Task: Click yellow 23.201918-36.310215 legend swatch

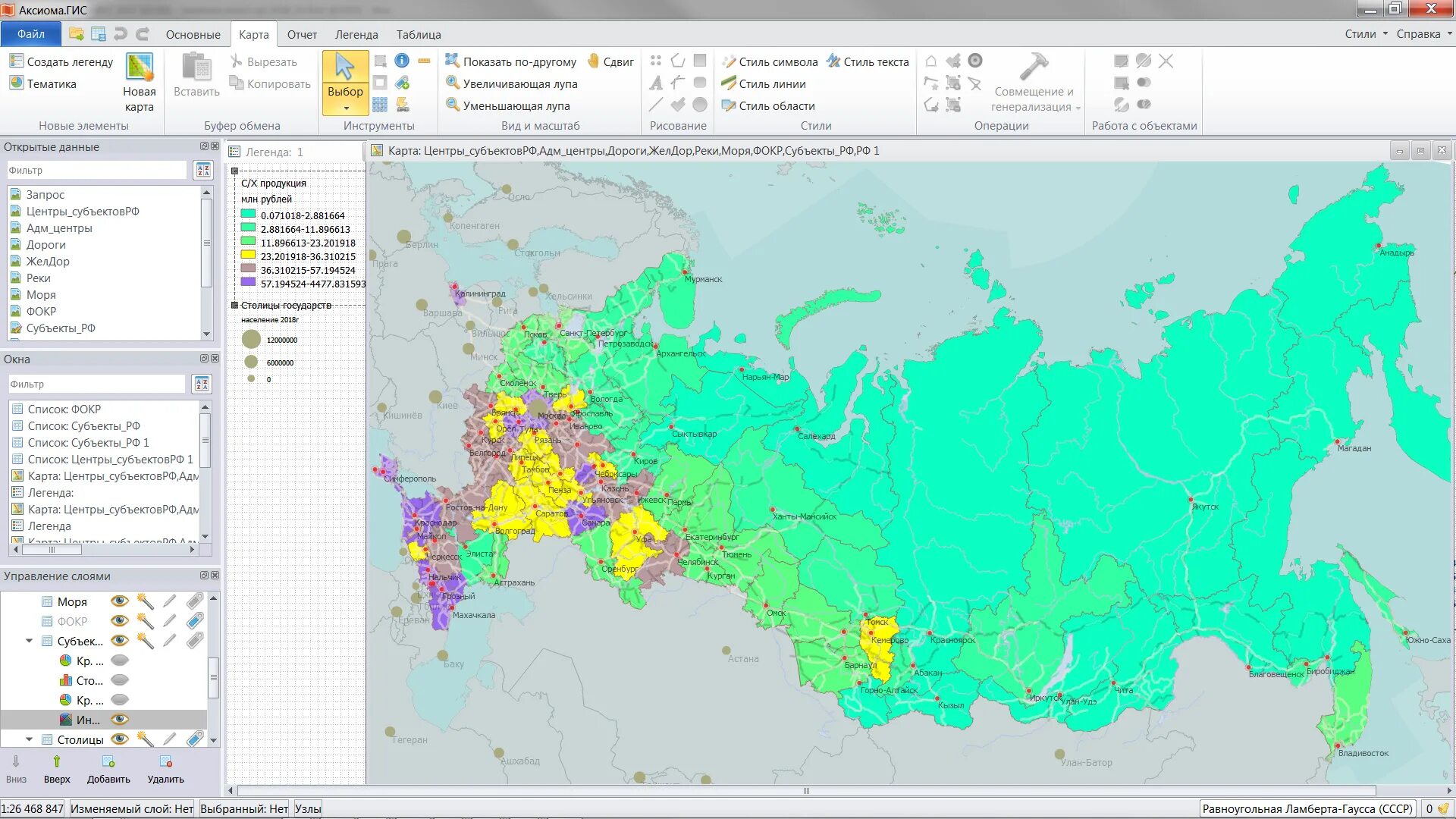Action: click(x=248, y=256)
